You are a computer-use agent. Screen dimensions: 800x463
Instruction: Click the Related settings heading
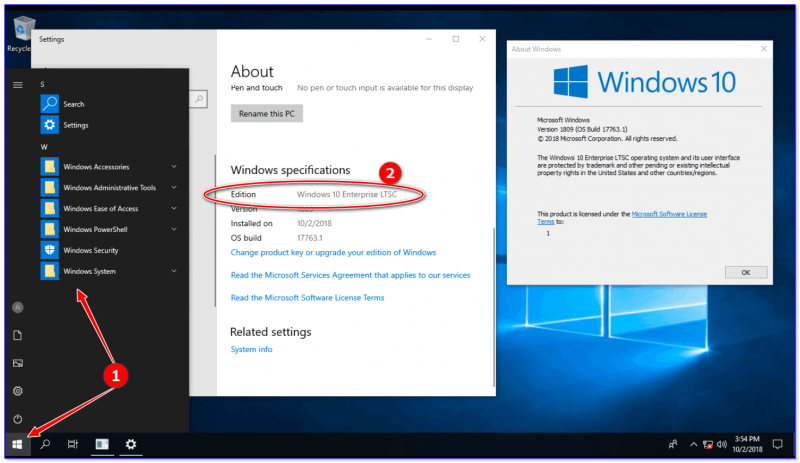click(271, 332)
